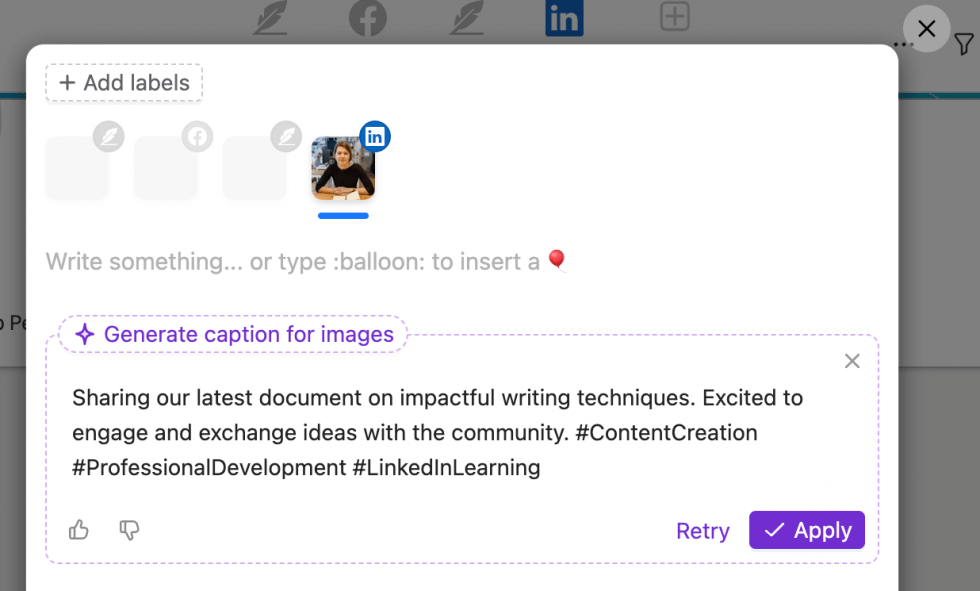This screenshot has width=980, height=591.
Task: Click the sparkle icon beside Generate caption
Action: tap(85, 334)
